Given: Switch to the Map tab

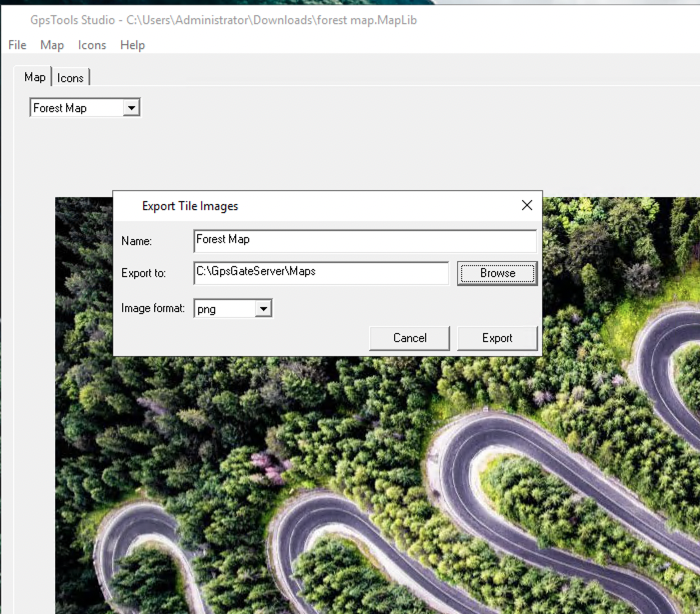Looking at the screenshot, I should pos(34,77).
